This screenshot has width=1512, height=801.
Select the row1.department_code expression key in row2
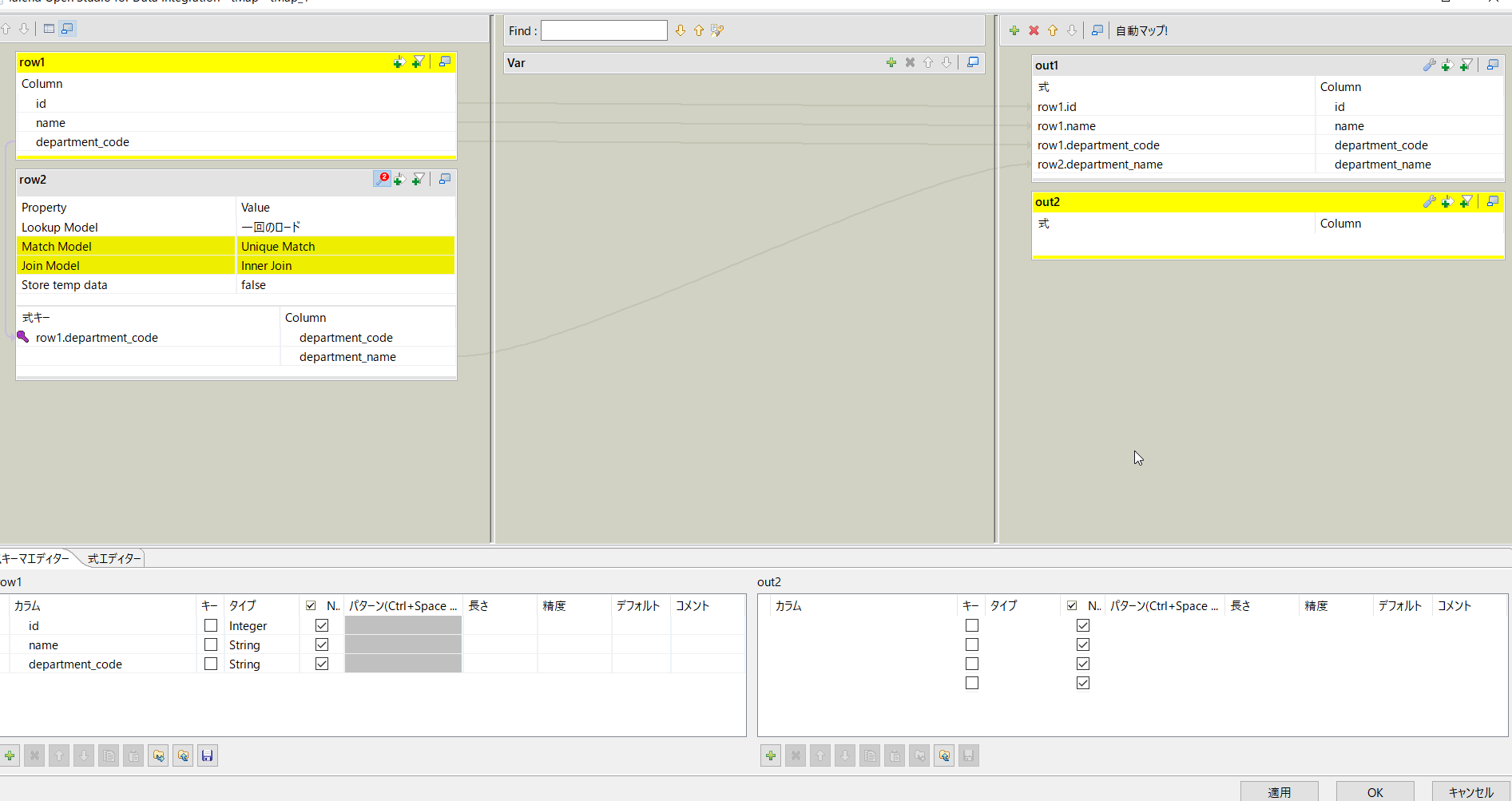click(97, 338)
